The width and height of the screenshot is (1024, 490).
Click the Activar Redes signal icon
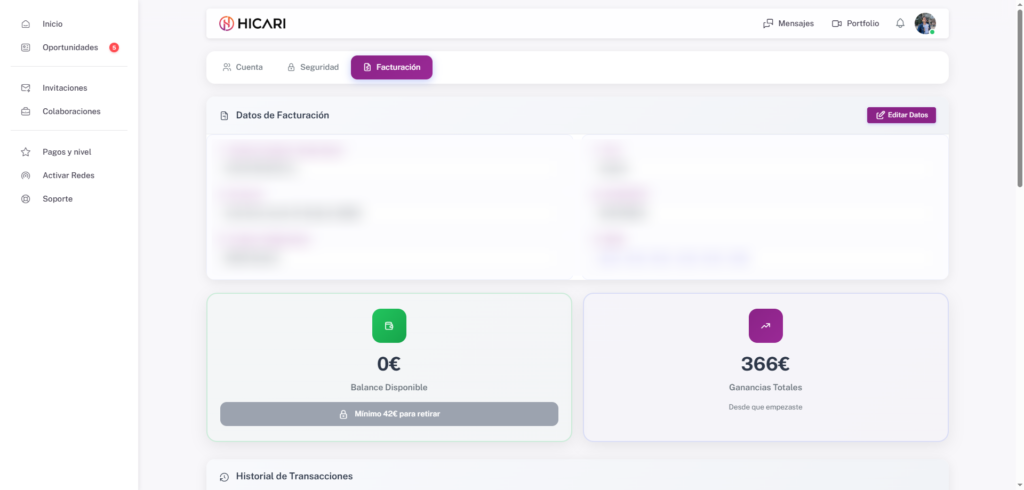(26, 175)
